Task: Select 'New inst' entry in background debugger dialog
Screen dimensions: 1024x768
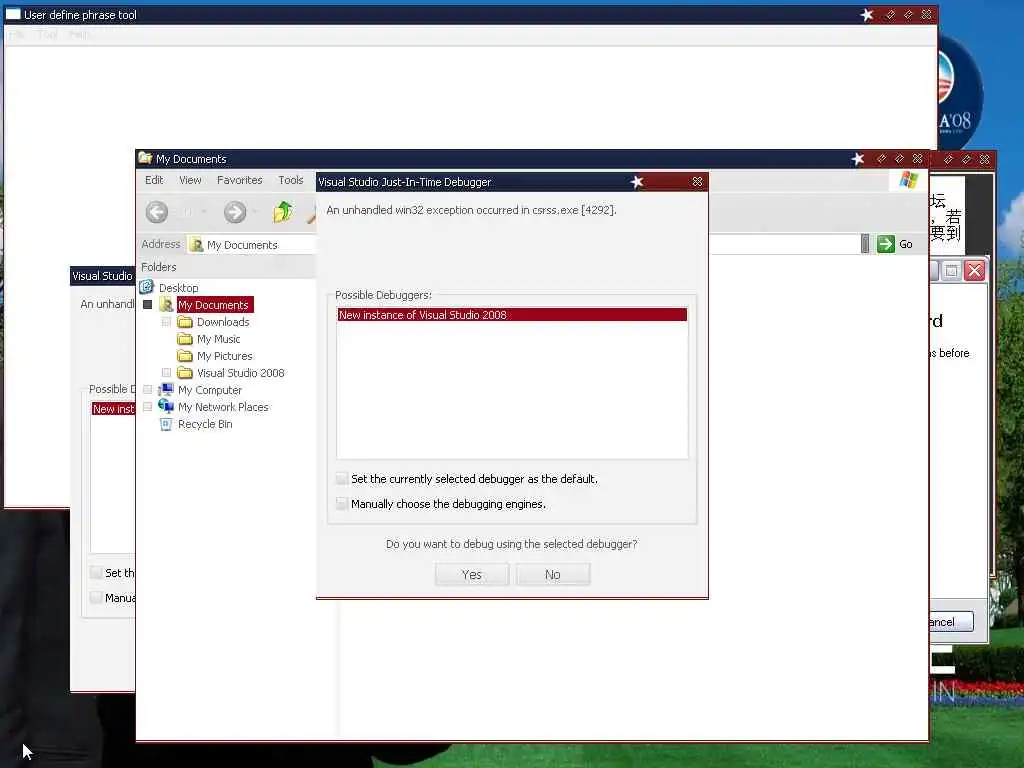Action: [x=113, y=409]
